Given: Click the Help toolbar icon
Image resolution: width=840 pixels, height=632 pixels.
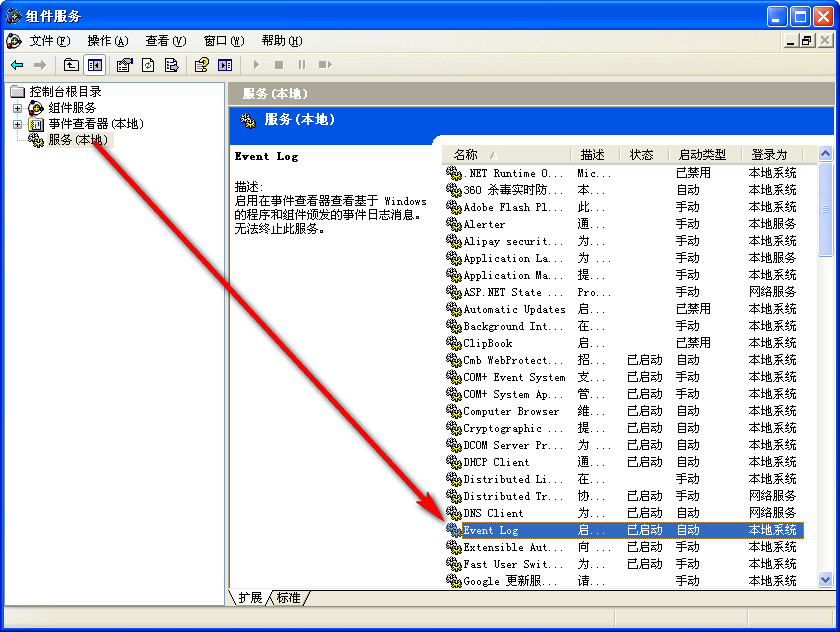Looking at the screenshot, I should [201, 65].
